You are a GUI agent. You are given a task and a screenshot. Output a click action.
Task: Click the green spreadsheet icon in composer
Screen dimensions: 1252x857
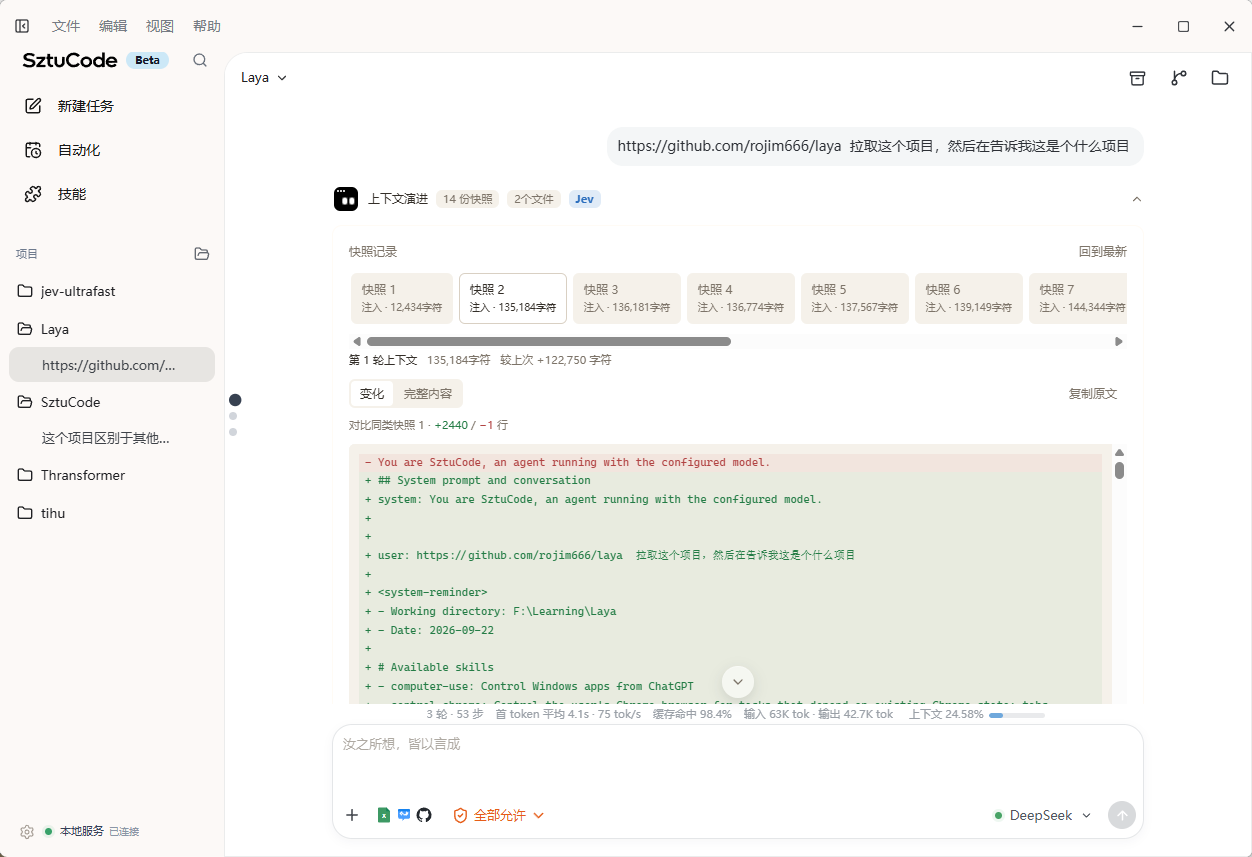pos(383,815)
